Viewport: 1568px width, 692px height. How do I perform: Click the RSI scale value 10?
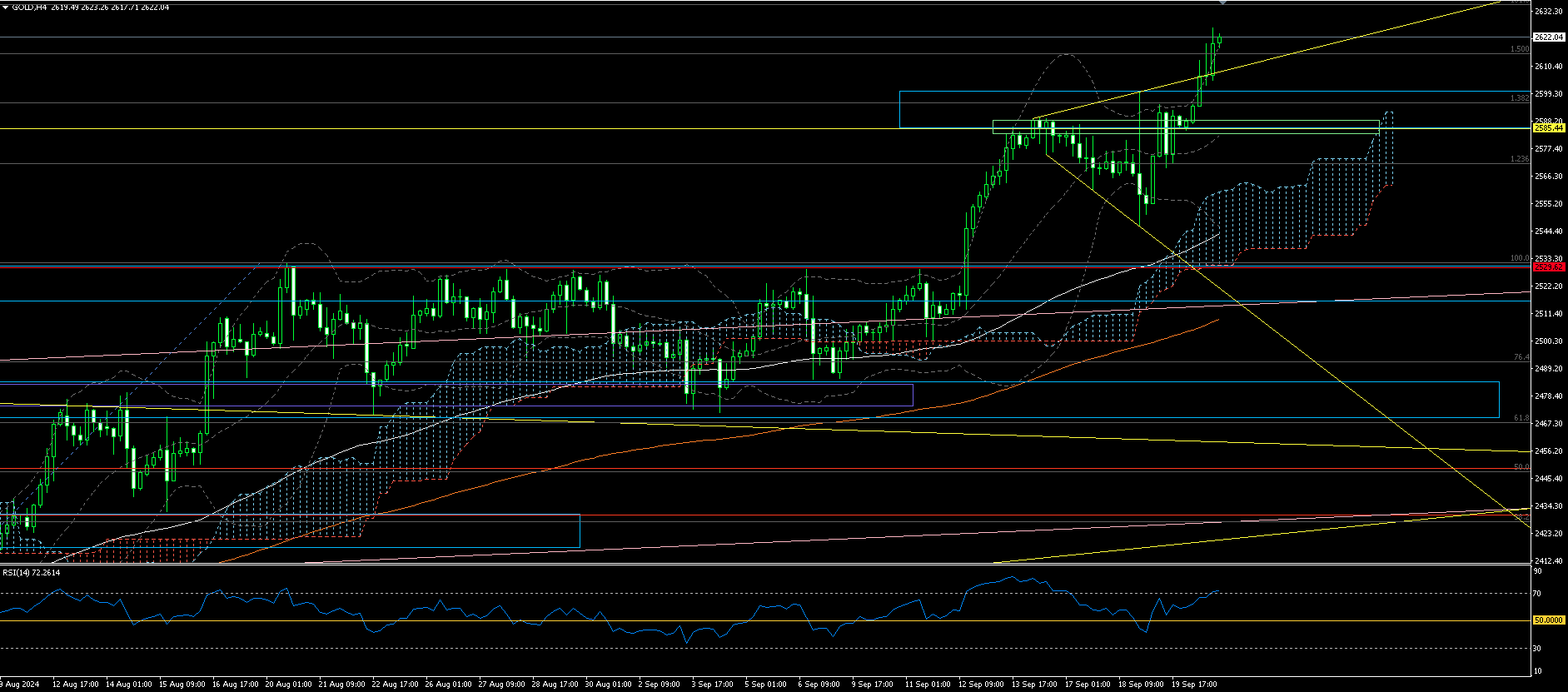[1538, 671]
